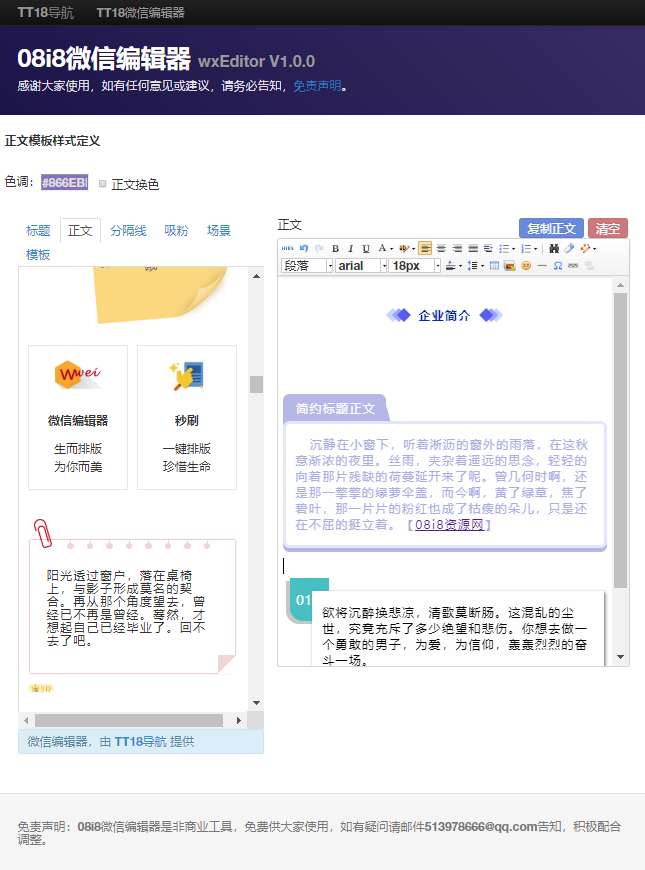Expand the font color dropdown arrow
The width and height of the screenshot is (645, 870).
click(392, 249)
